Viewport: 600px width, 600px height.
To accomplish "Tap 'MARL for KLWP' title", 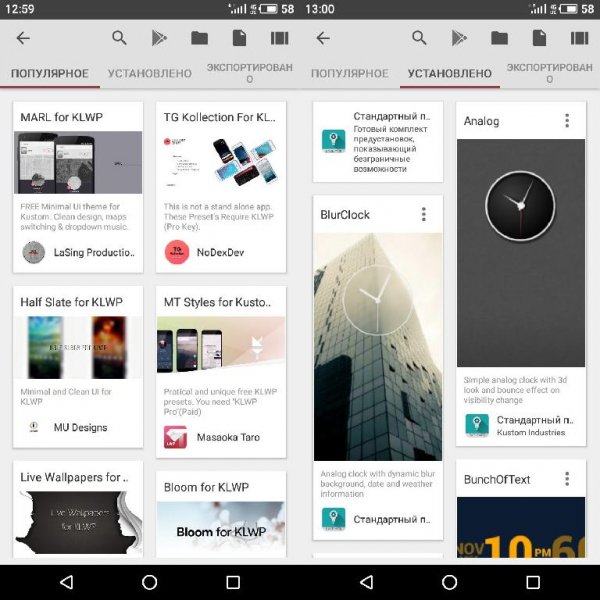I will 62,117.
